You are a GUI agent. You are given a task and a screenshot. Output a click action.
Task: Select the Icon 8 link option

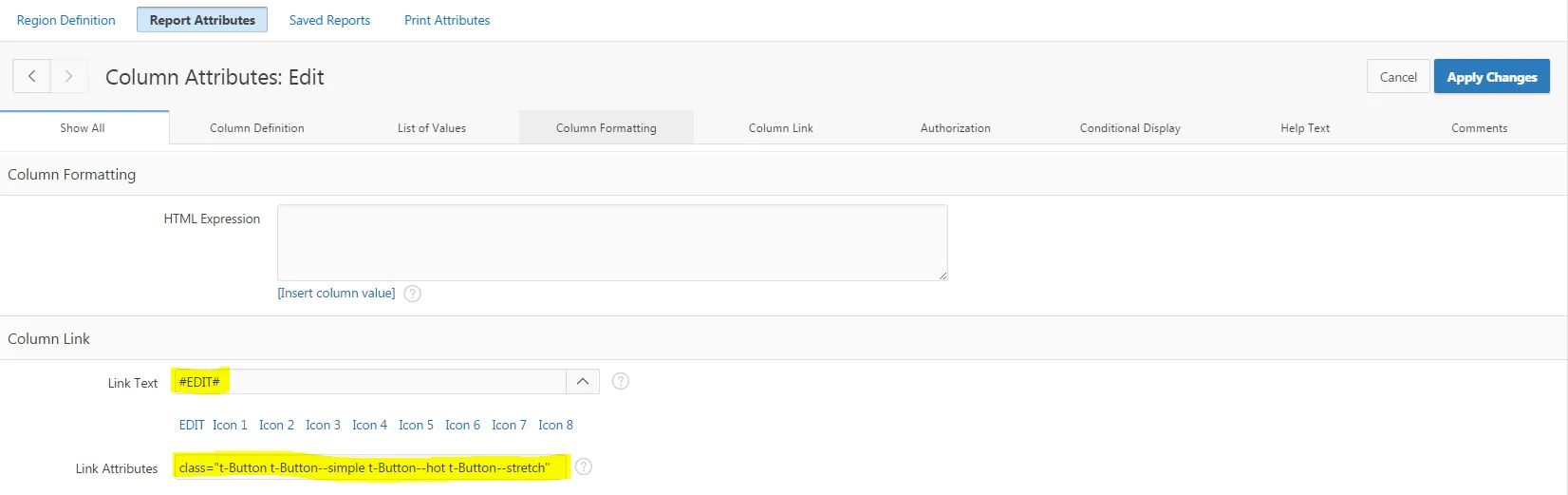coord(555,425)
